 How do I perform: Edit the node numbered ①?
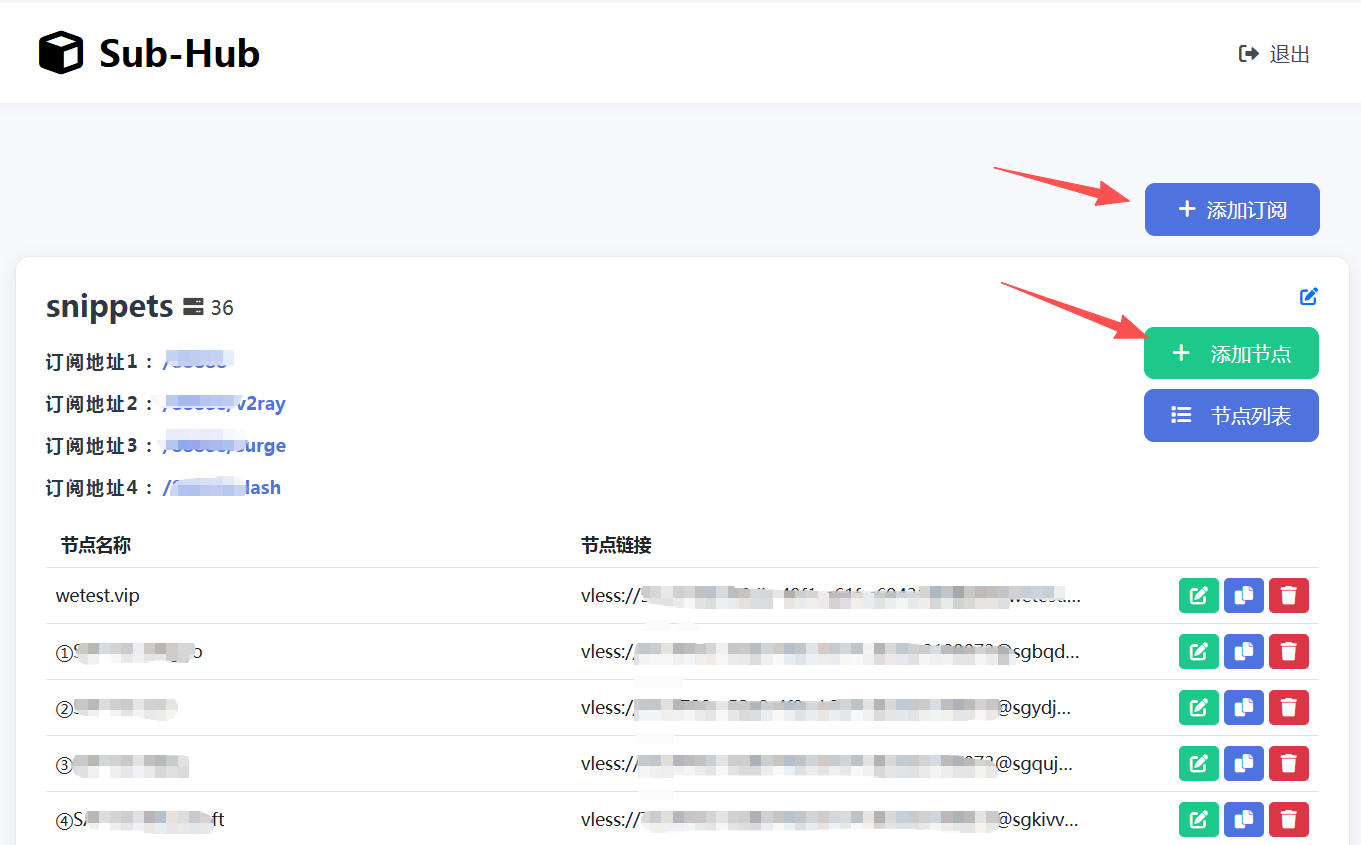point(1198,652)
